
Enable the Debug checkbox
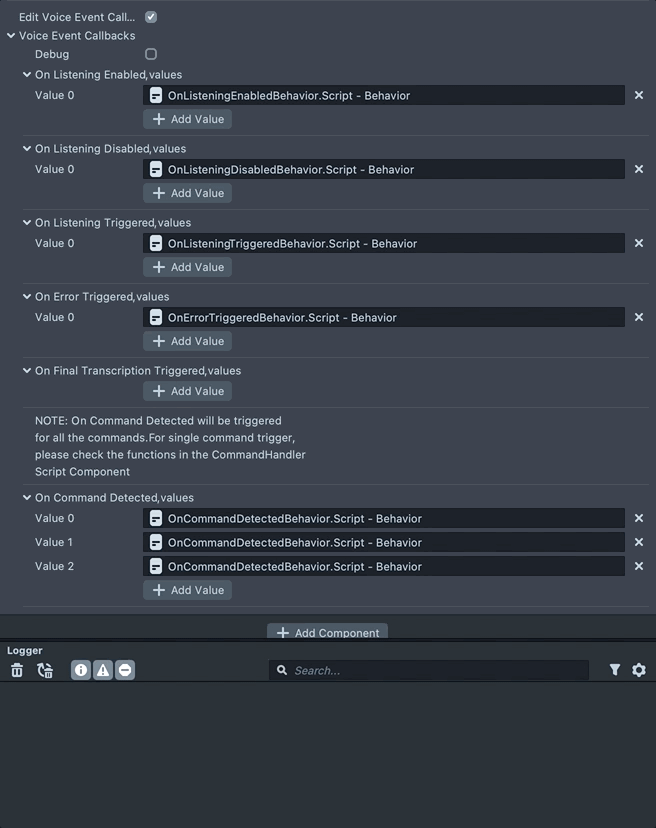coord(151,54)
